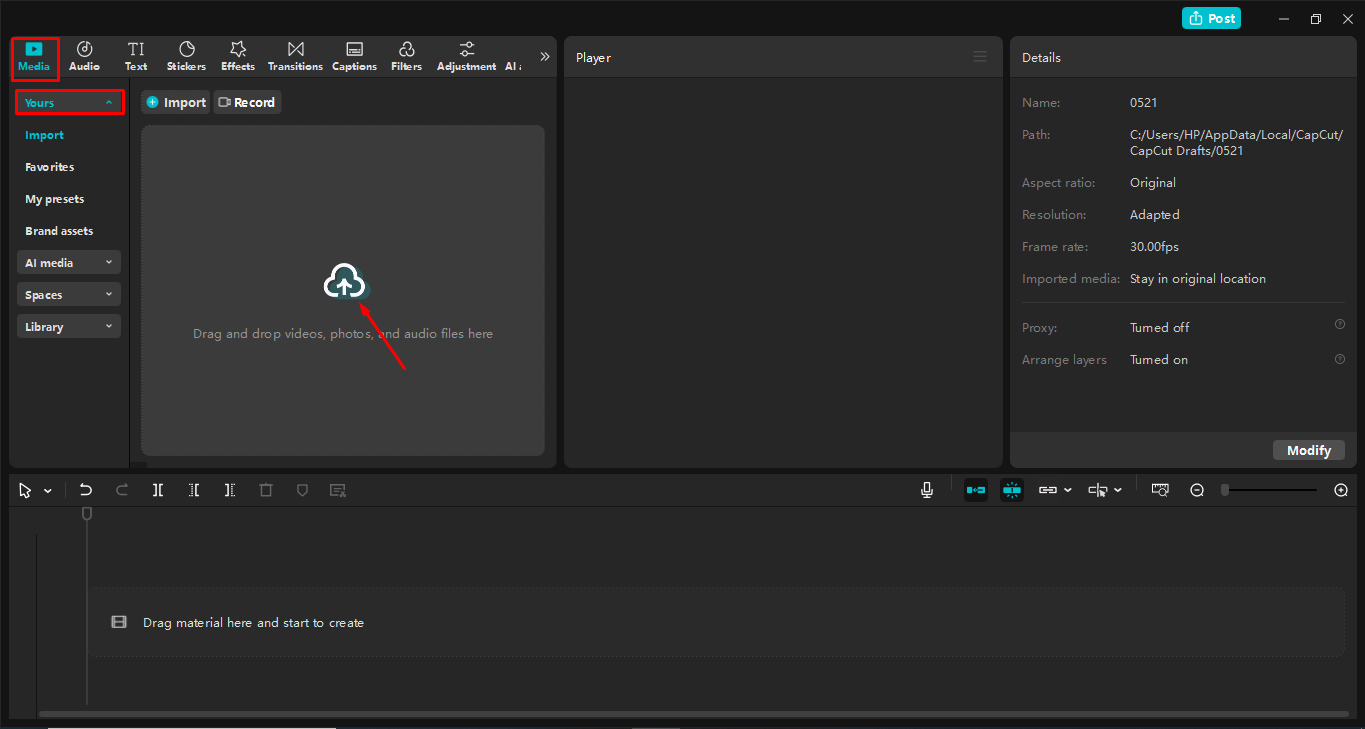Image resolution: width=1365 pixels, height=729 pixels.
Task: Click the Import button
Action: tap(175, 101)
